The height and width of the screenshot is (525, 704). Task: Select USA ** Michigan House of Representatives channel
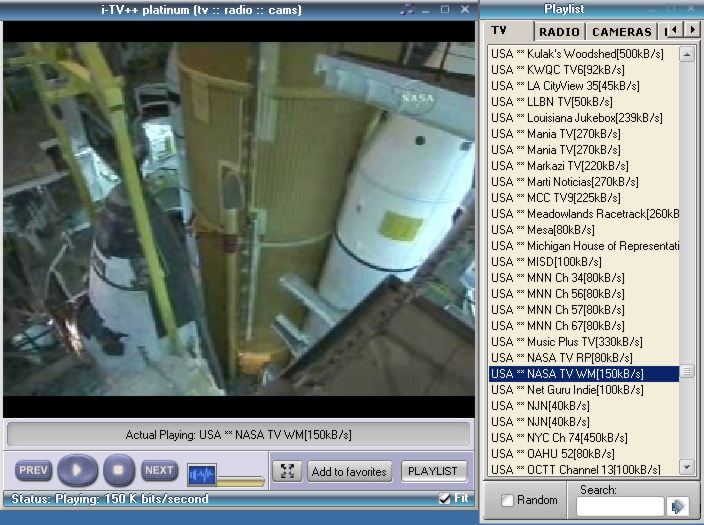point(584,246)
